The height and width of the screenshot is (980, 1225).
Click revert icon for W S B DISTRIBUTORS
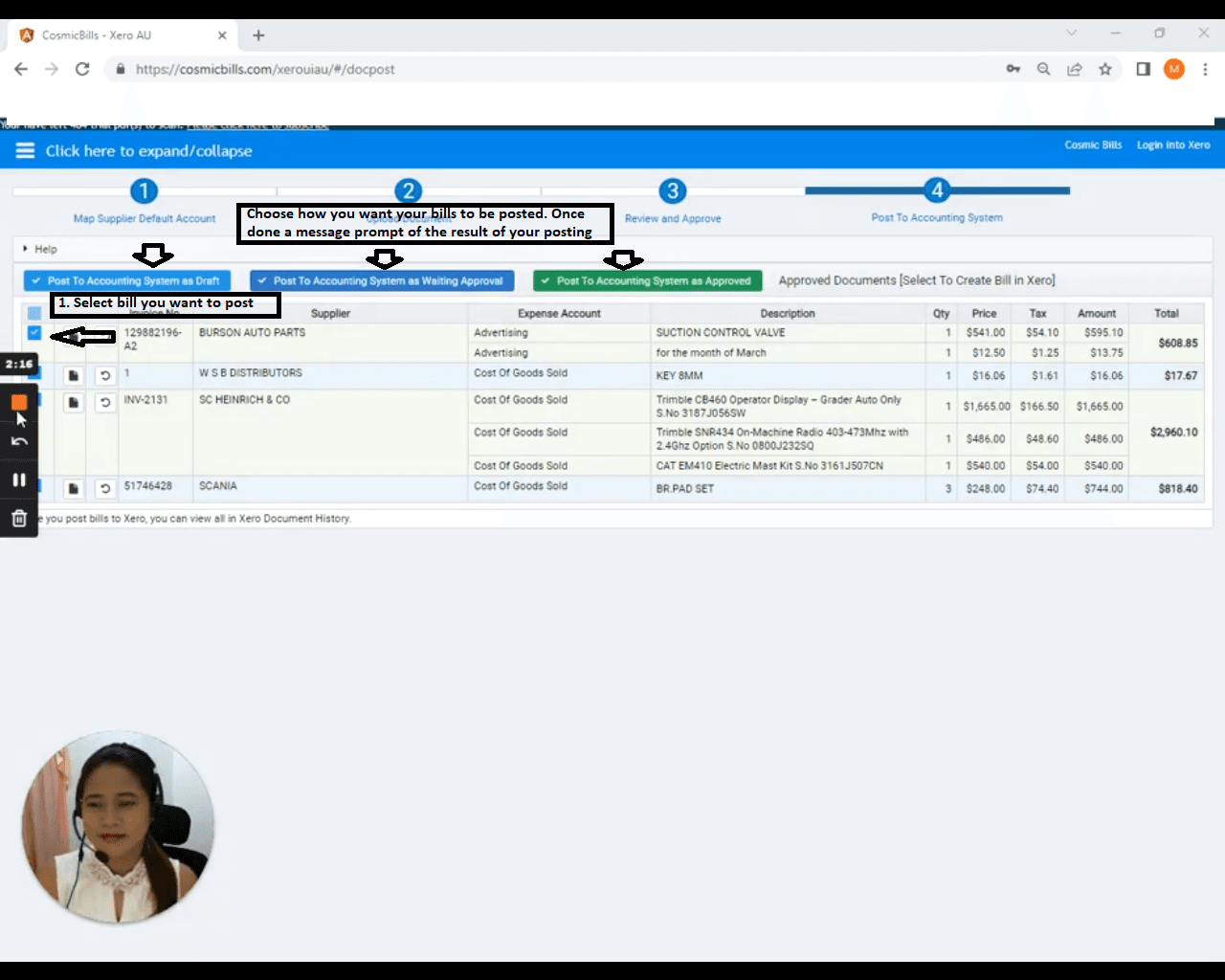[105, 375]
